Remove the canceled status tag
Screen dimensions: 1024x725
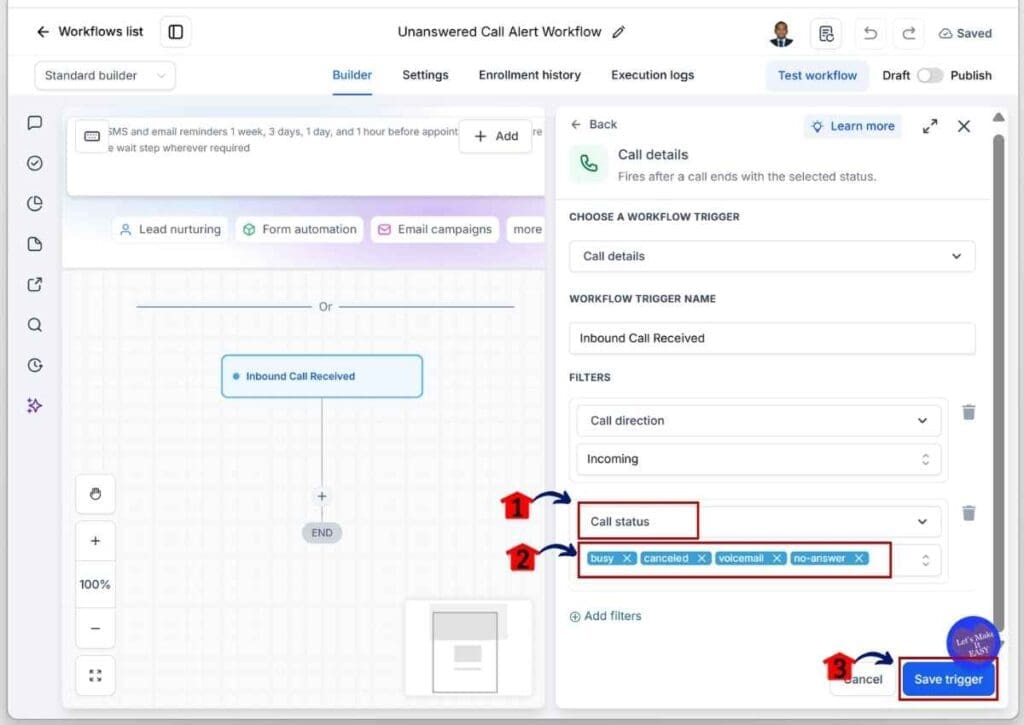pyautogui.click(x=701, y=558)
